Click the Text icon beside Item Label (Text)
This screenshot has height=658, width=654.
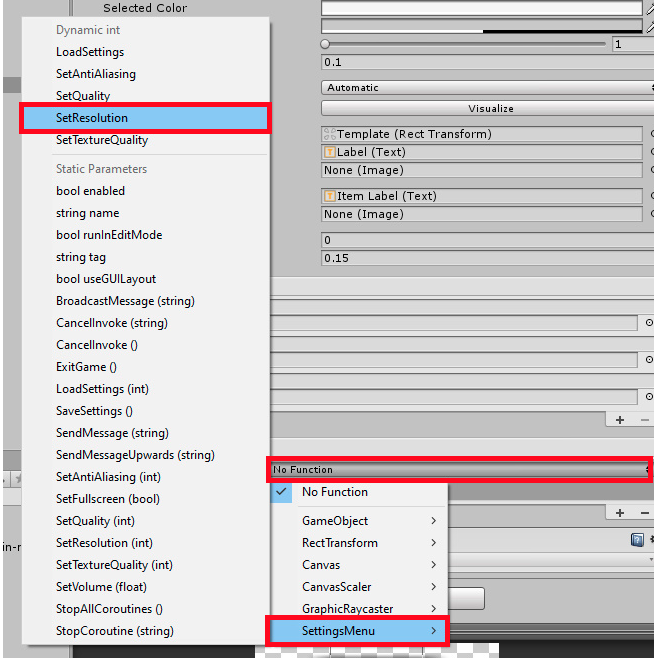click(330, 196)
